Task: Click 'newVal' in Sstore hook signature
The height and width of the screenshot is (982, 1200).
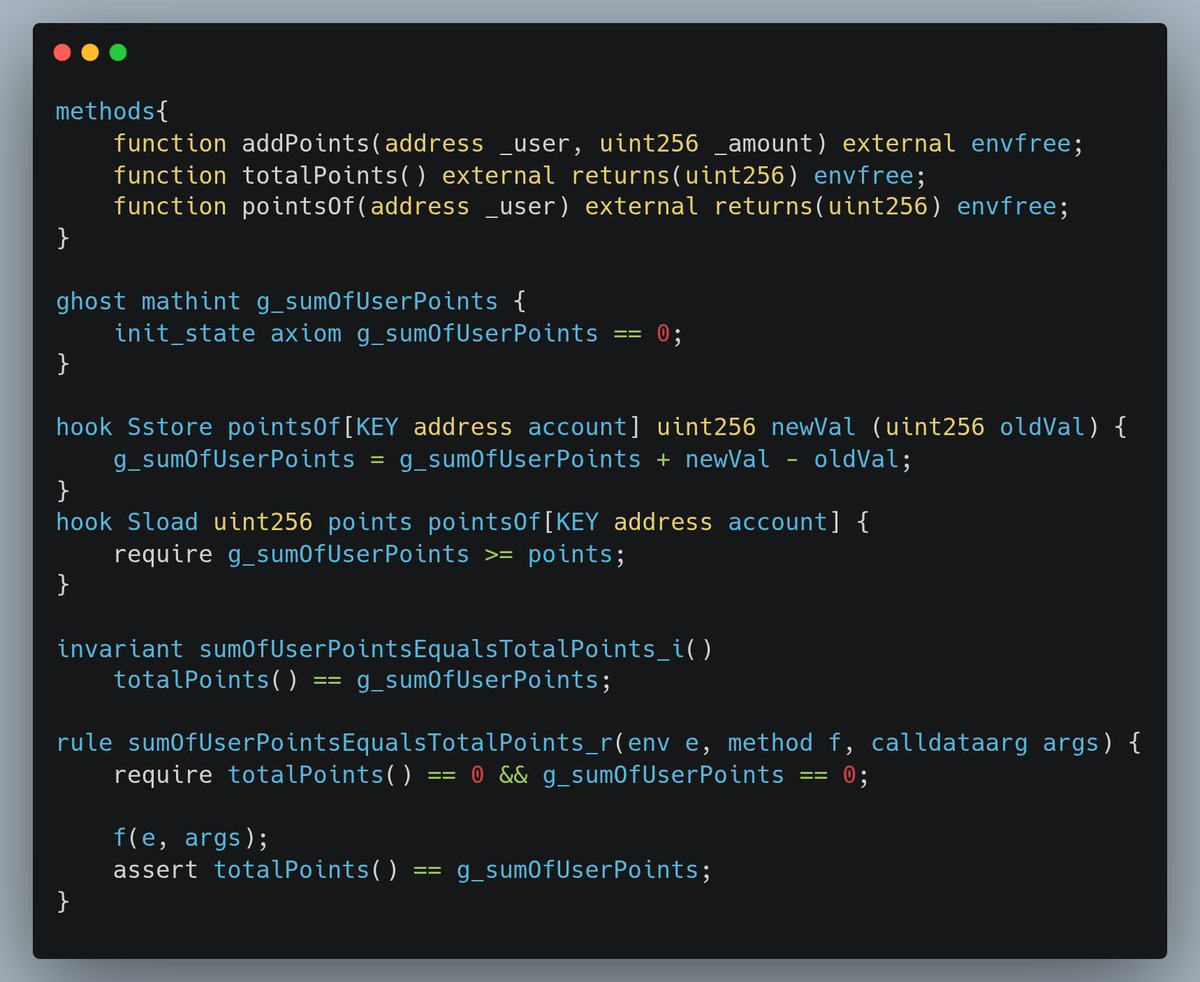Action: tap(813, 427)
